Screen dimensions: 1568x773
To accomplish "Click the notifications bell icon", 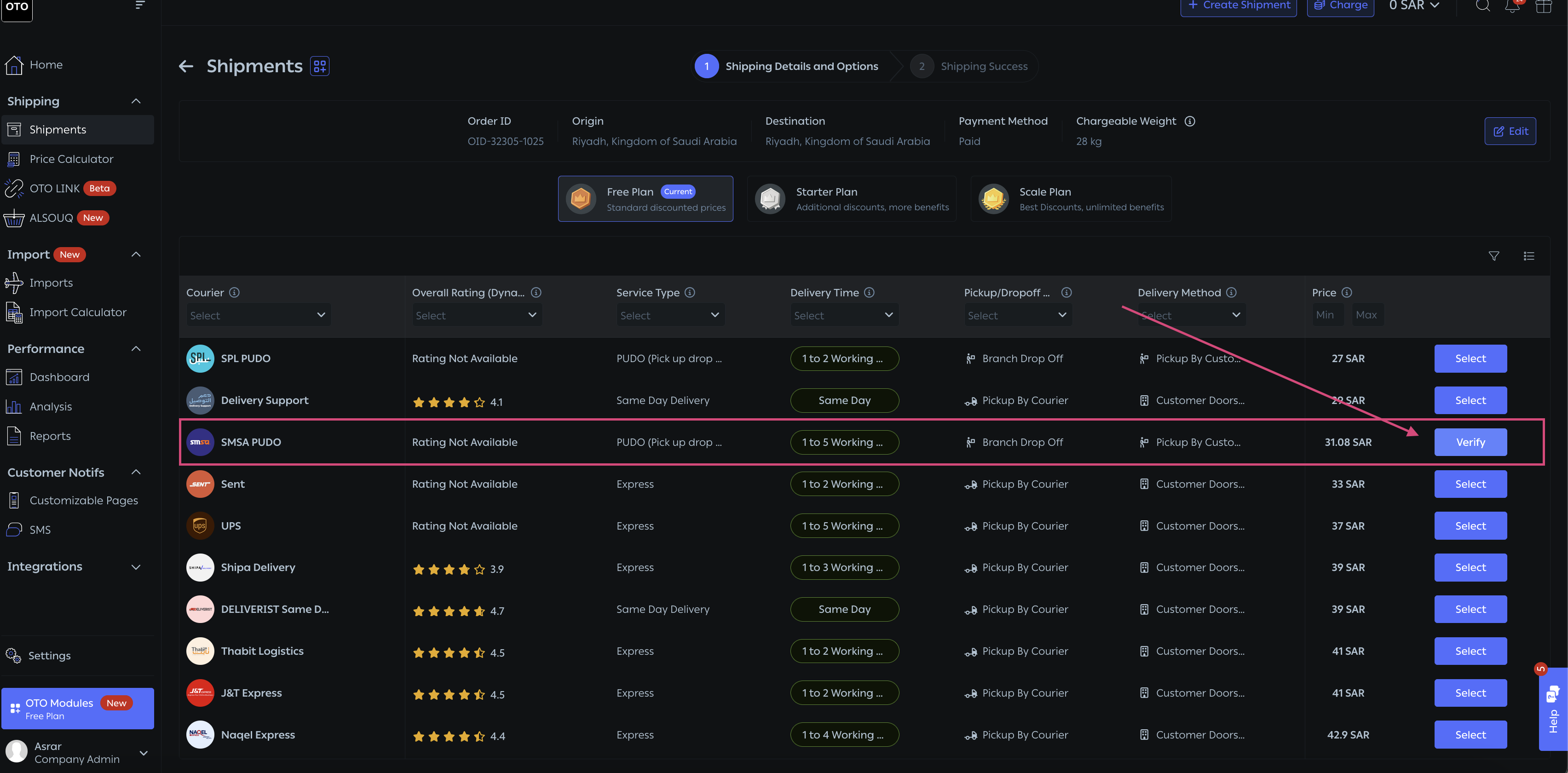I will [x=1512, y=6].
